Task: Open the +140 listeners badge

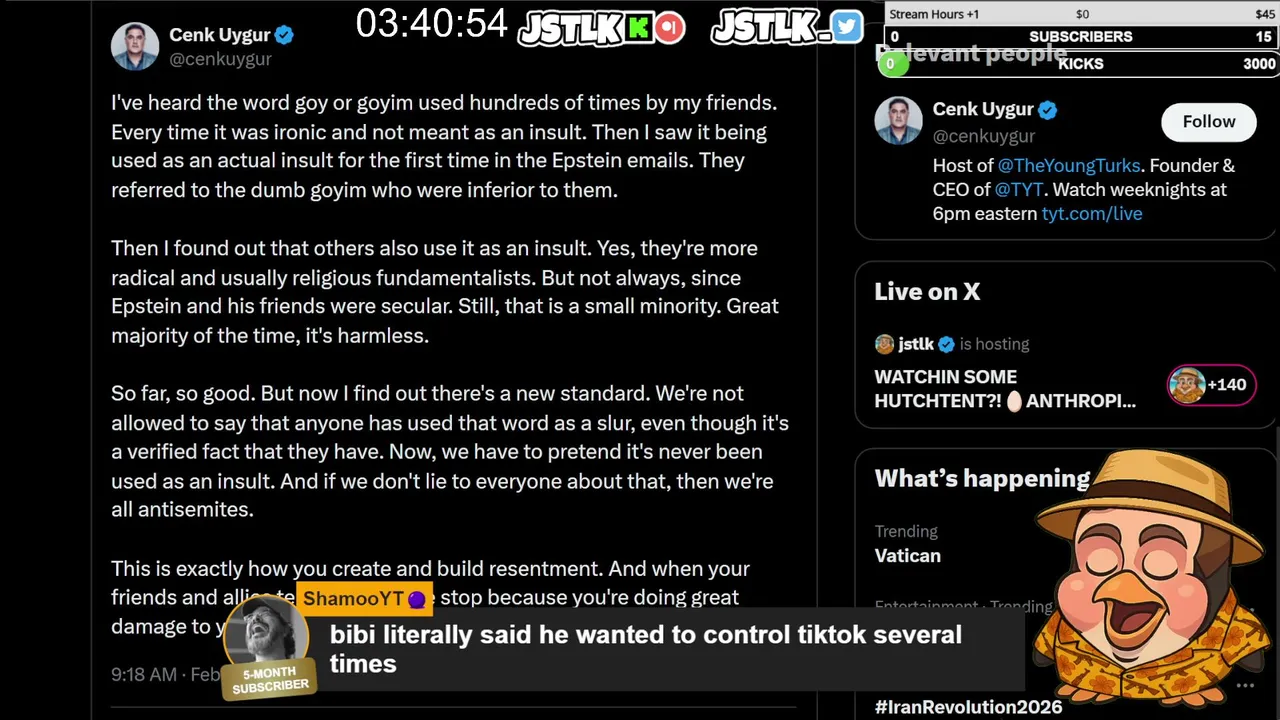Action: (x=1211, y=385)
